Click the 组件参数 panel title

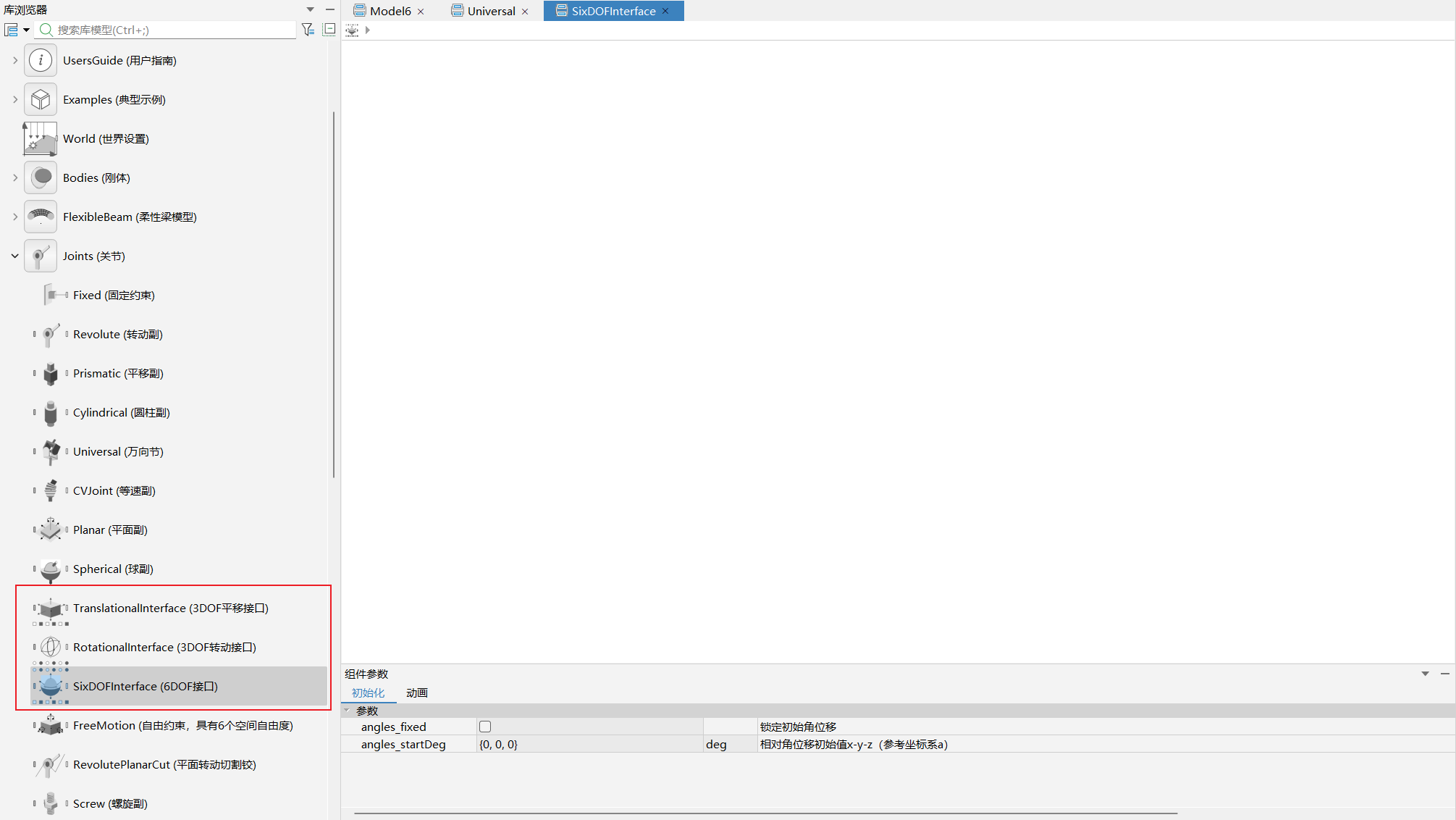tap(366, 674)
